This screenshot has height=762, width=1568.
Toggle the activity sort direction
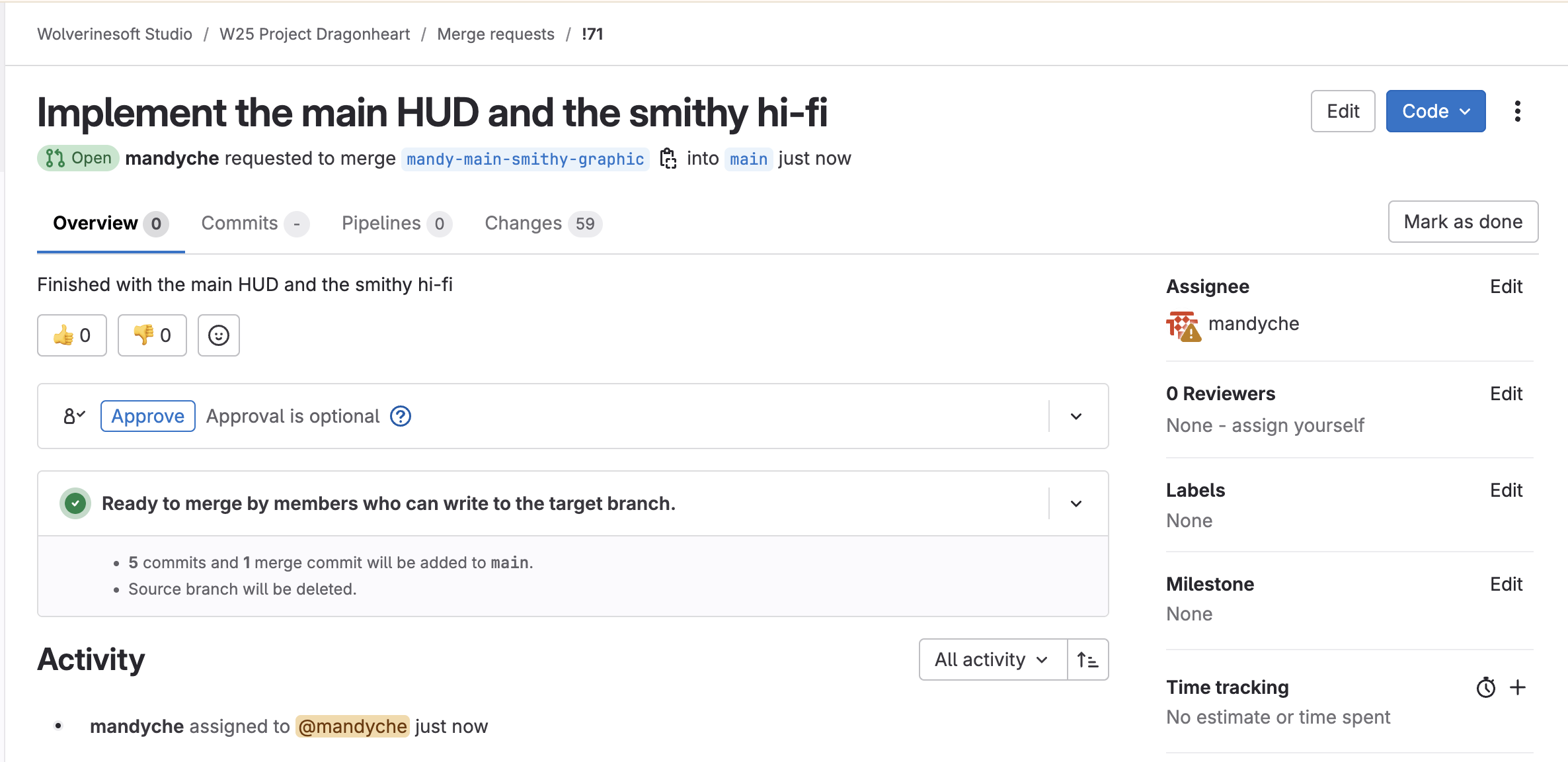1088,659
